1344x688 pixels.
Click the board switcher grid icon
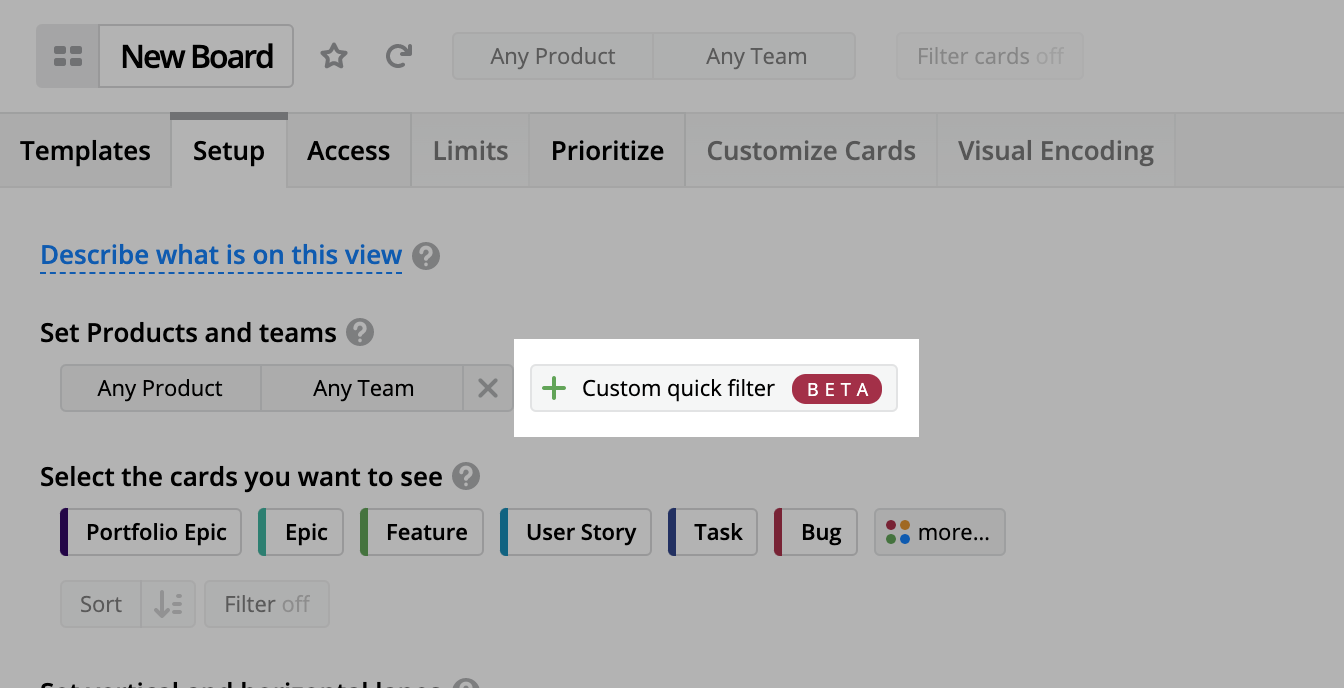point(68,56)
